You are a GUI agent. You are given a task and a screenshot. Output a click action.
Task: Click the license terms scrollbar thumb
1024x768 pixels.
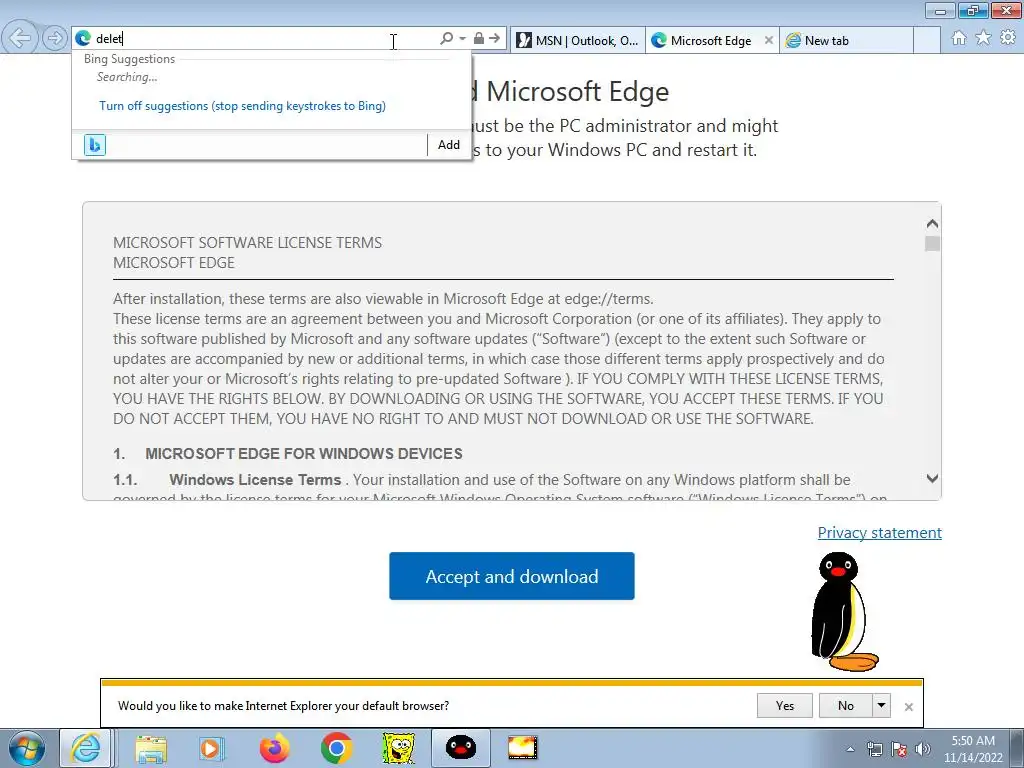[x=933, y=244]
